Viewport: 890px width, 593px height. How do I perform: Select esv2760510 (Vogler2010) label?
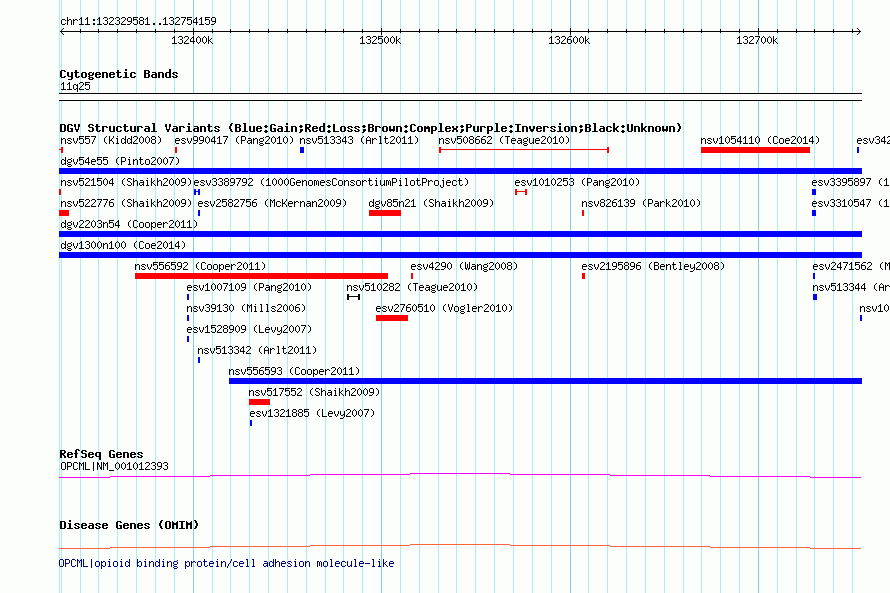point(444,308)
